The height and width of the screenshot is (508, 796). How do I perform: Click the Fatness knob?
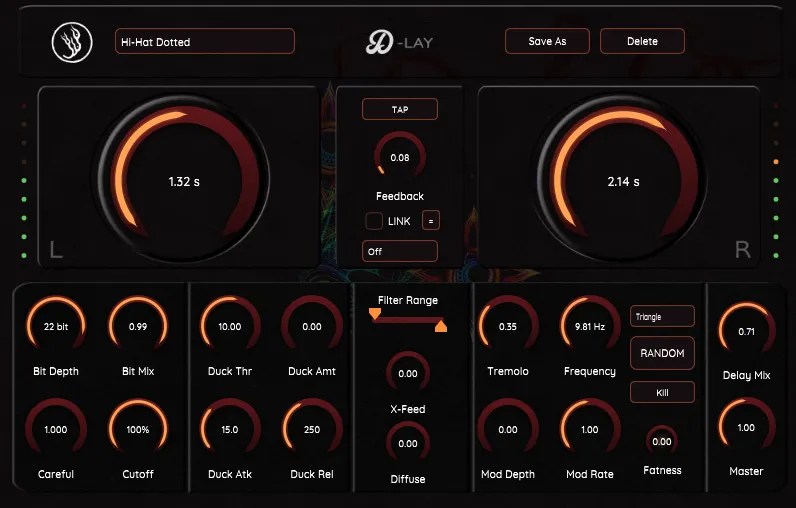(662, 441)
